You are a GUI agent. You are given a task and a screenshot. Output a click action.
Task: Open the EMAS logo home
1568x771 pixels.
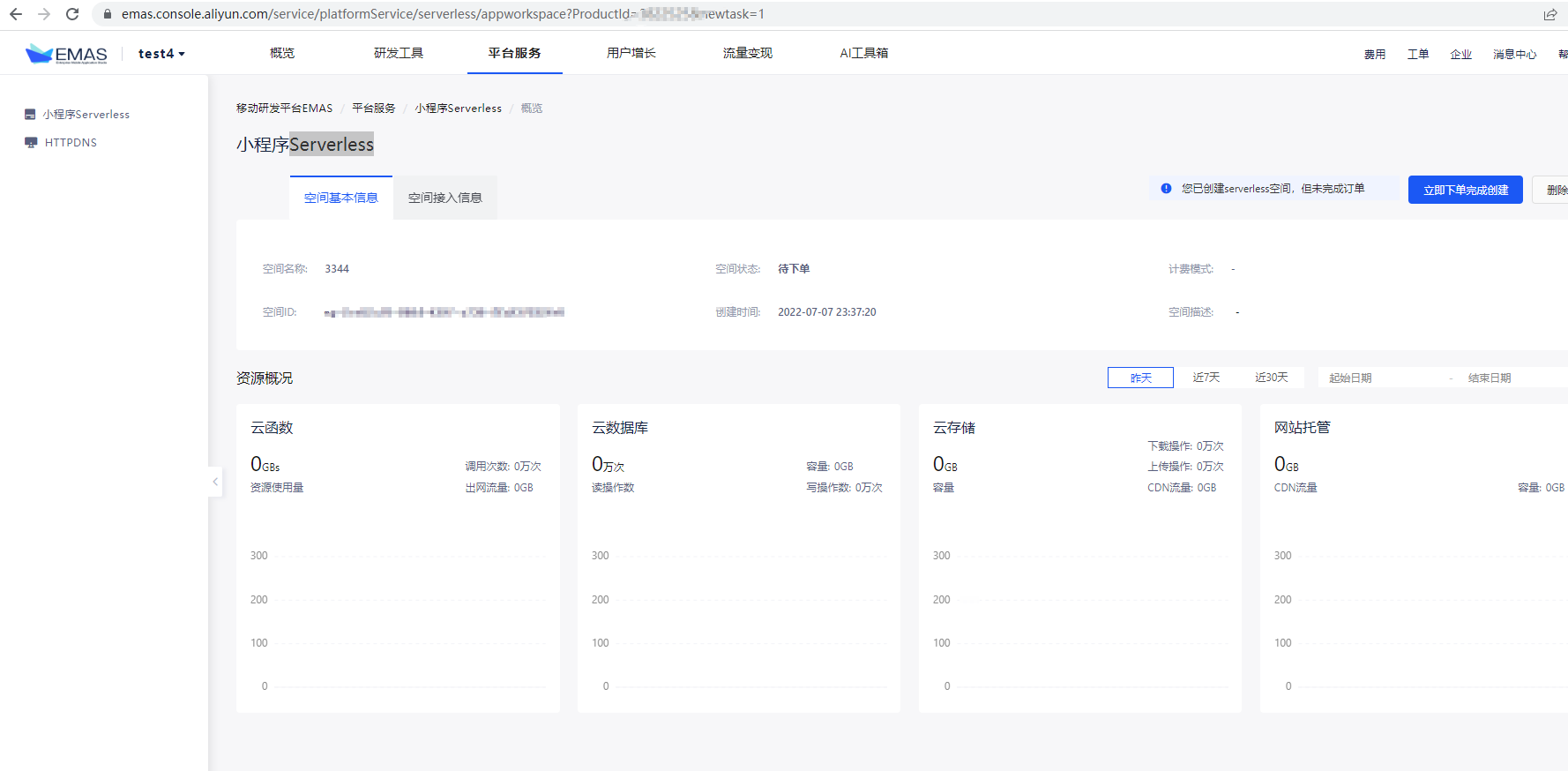coord(66,54)
